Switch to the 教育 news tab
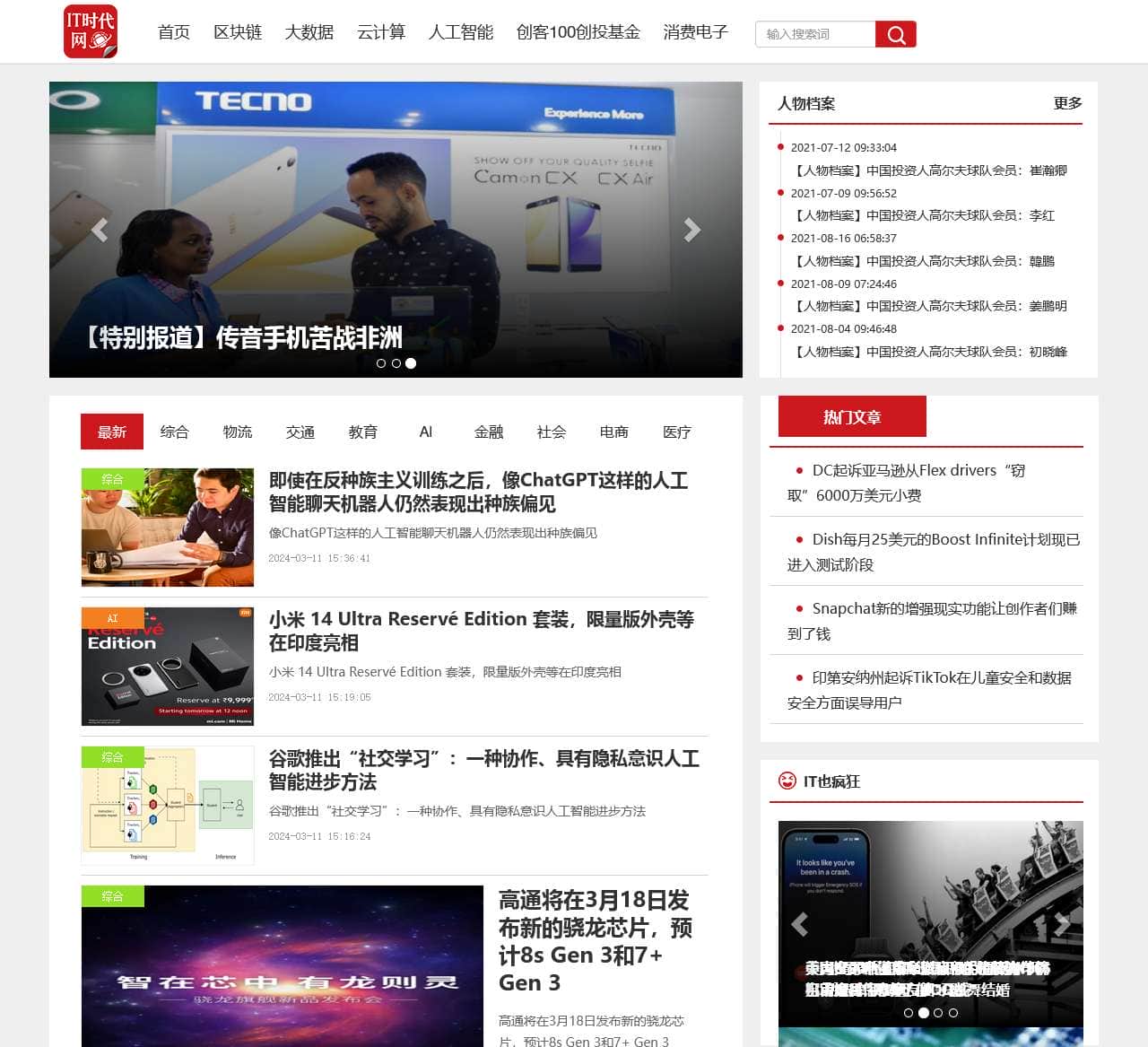The image size is (1148, 1047). pos(363,432)
